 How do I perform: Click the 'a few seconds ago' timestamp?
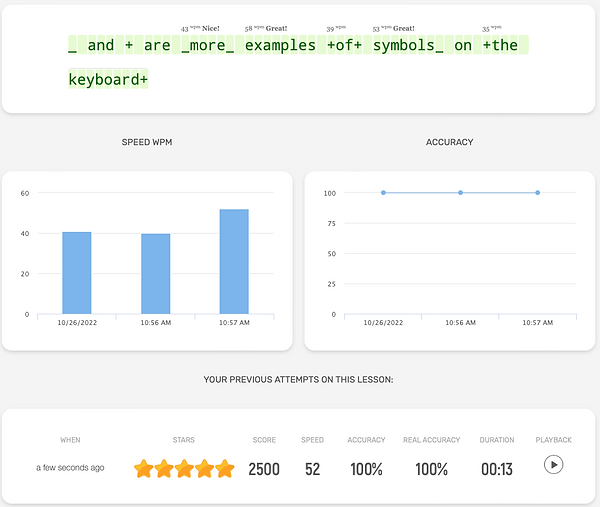click(x=70, y=468)
